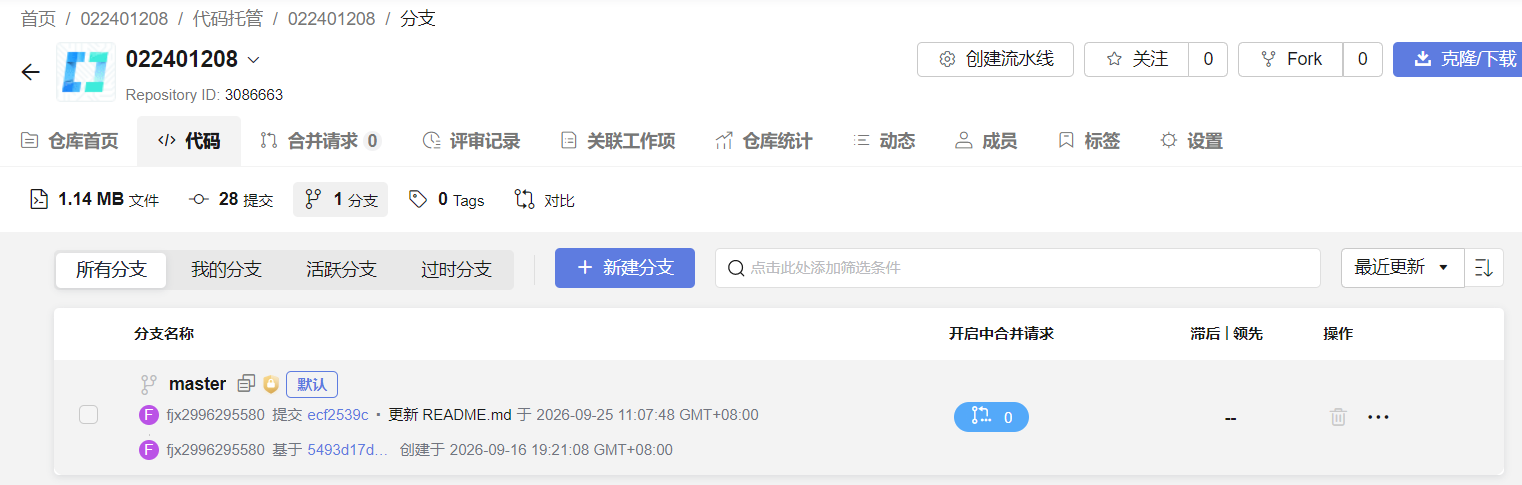Image resolution: width=1522 pixels, height=485 pixels.
Task: View the 1.14 MB 文件 list
Action: coord(95,200)
